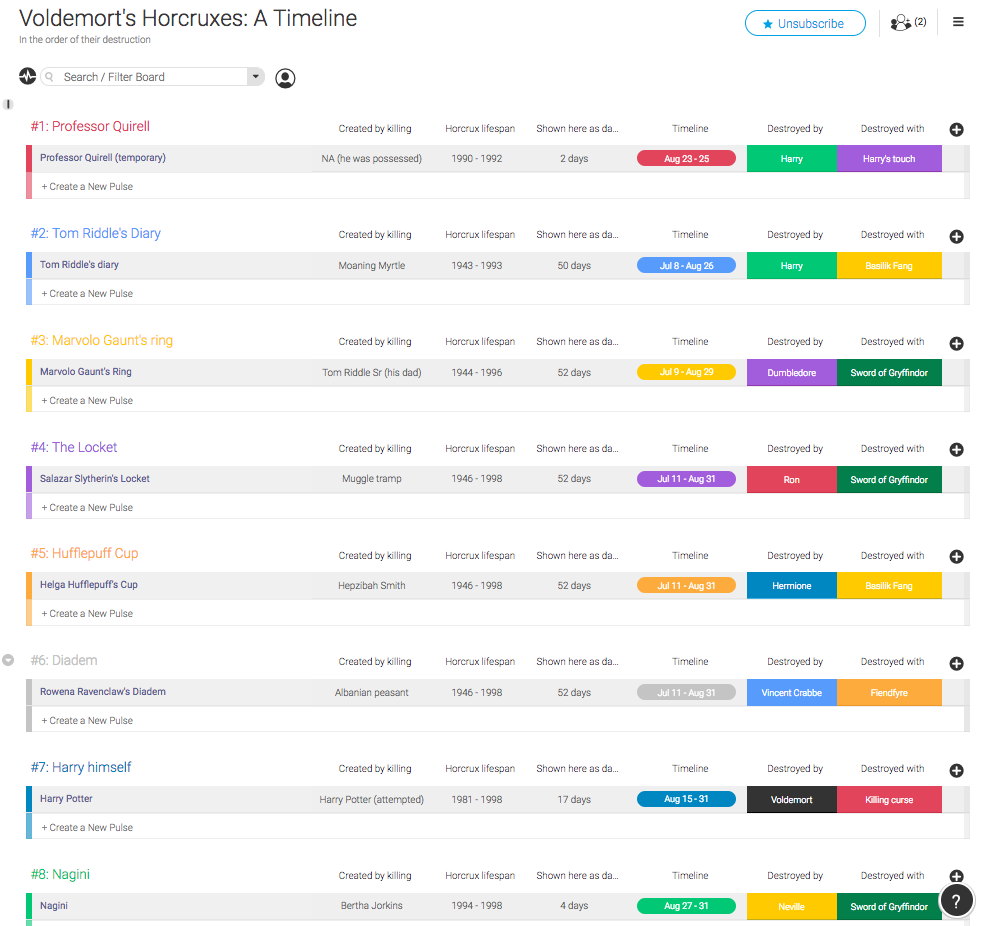
Task: Add column to Professor Quirell group
Action: [956, 130]
